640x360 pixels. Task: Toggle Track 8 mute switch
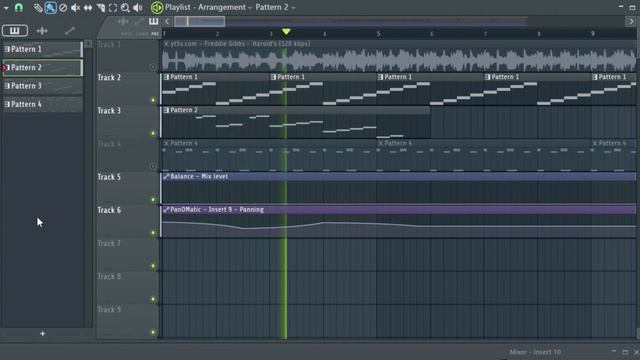(x=153, y=299)
